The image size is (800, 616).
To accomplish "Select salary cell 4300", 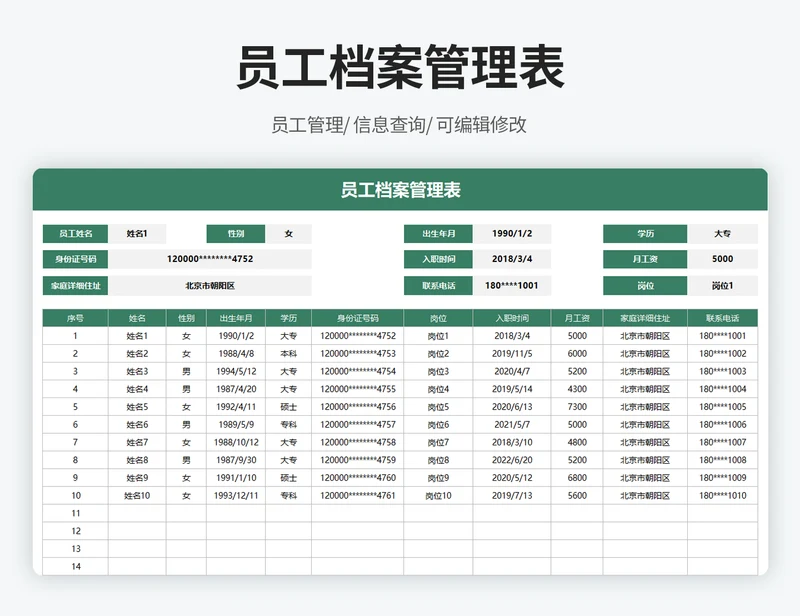I will coord(577,389).
